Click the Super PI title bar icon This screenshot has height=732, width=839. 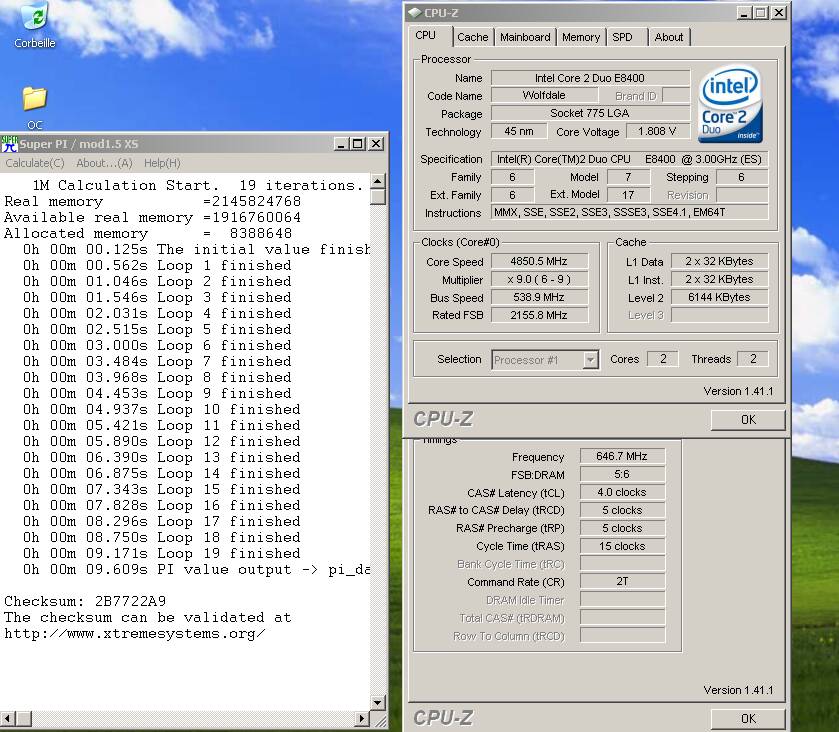coord(9,144)
